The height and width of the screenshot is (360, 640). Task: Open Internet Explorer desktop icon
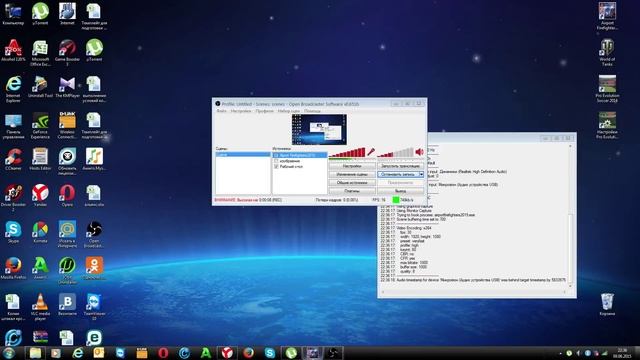click(13, 89)
